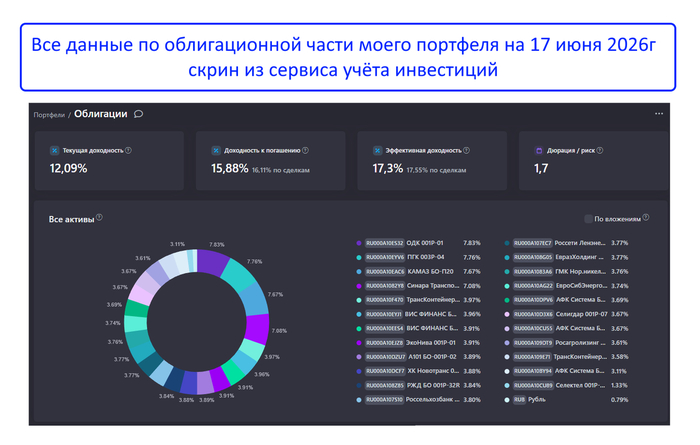The height and width of the screenshot is (445, 700).
Task: Click help icon next to Все активы
Action: 100,217
